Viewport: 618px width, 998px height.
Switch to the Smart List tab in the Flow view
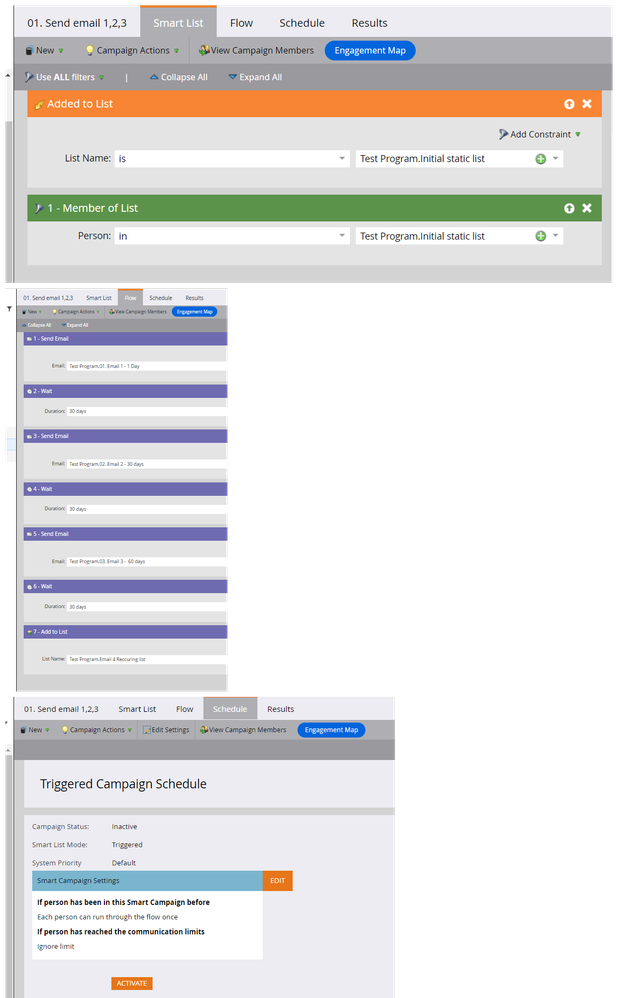coord(99,298)
